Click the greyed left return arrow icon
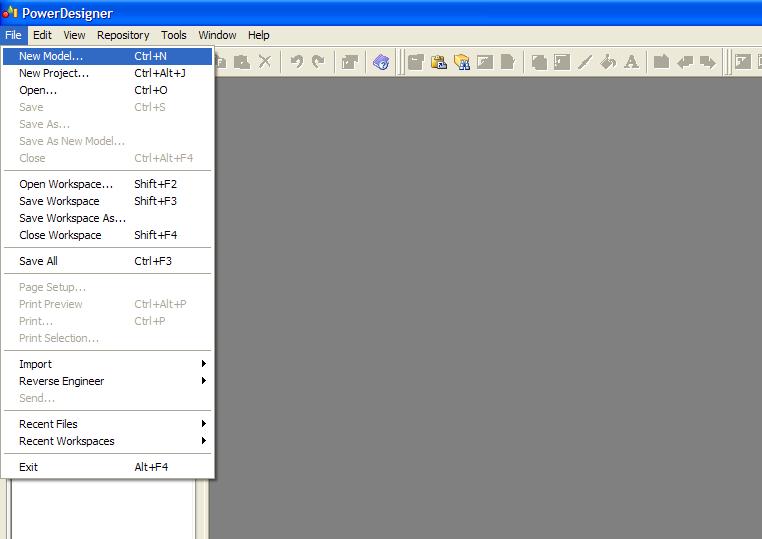Screen dimensions: 762x539 [685, 62]
